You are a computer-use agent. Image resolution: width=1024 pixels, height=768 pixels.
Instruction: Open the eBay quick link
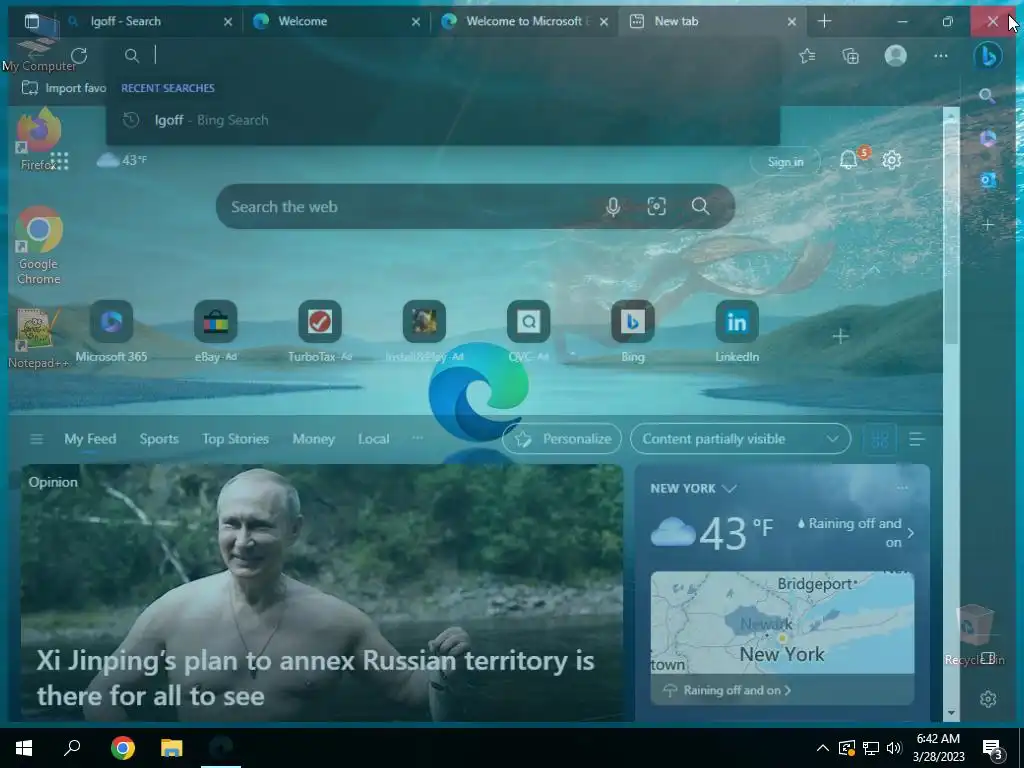point(216,331)
